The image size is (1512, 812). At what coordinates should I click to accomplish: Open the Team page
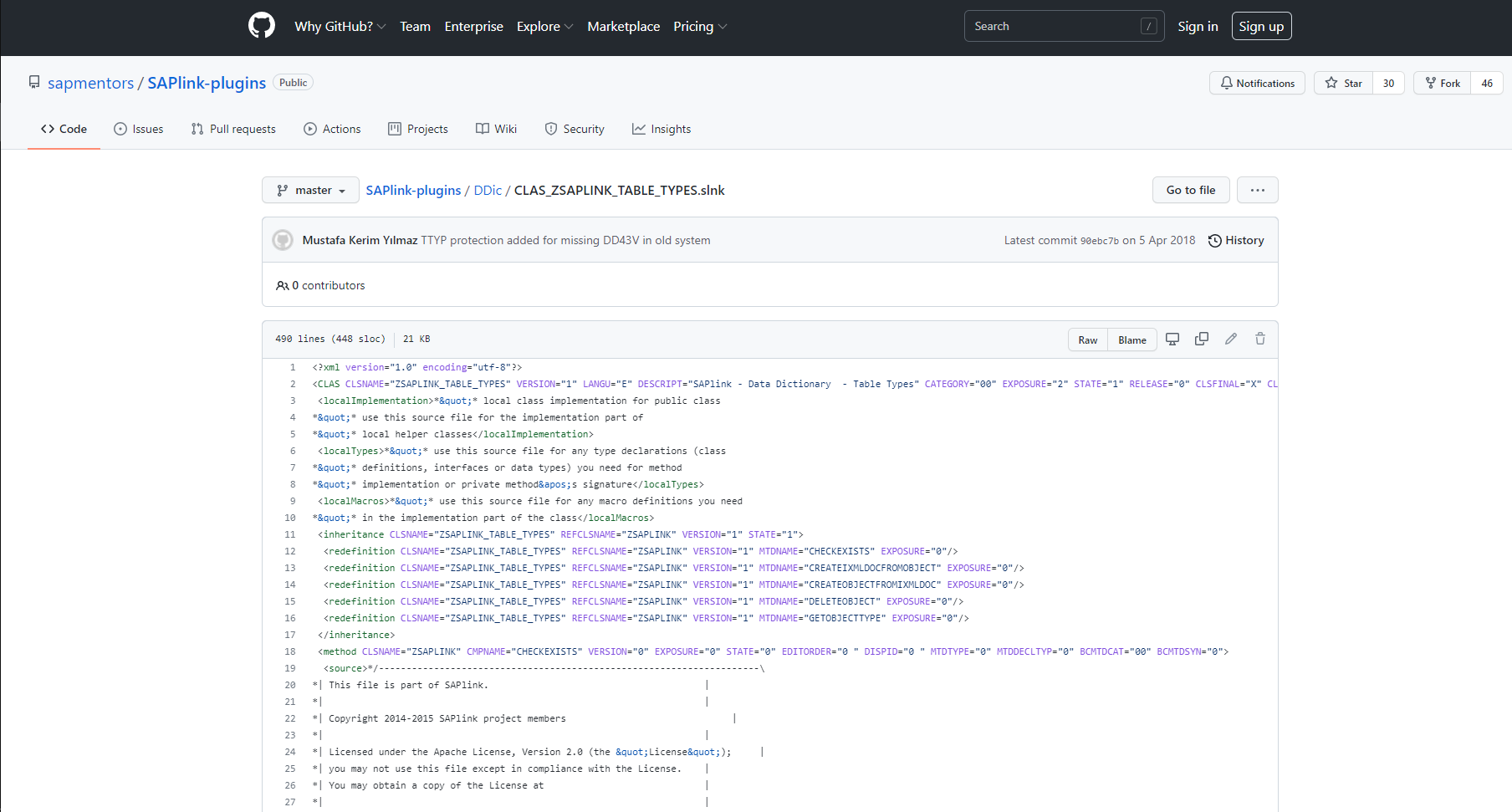pyautogui.click(x=415, y=26)
